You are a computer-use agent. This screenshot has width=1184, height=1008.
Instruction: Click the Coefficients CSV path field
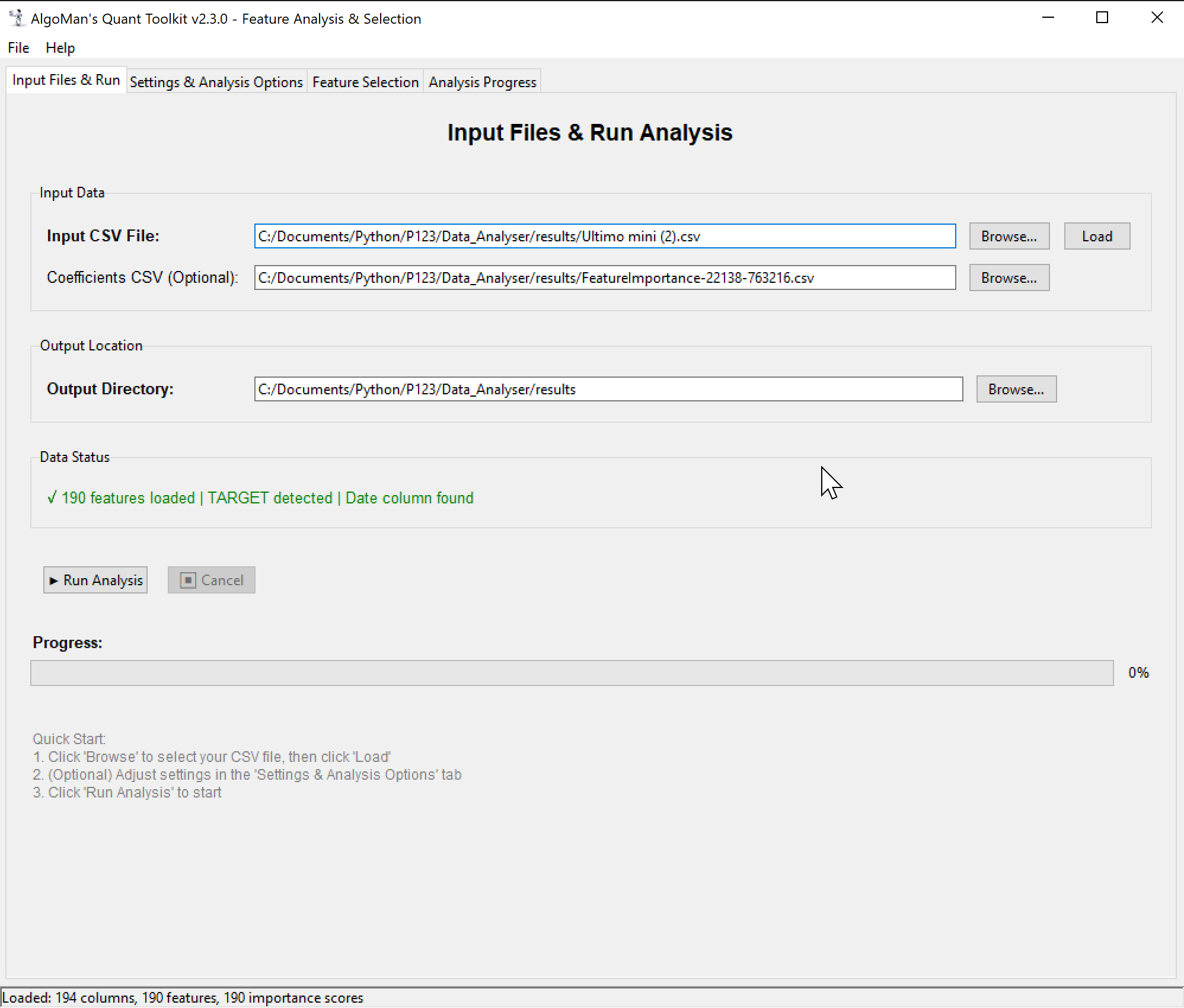[605, 277]
